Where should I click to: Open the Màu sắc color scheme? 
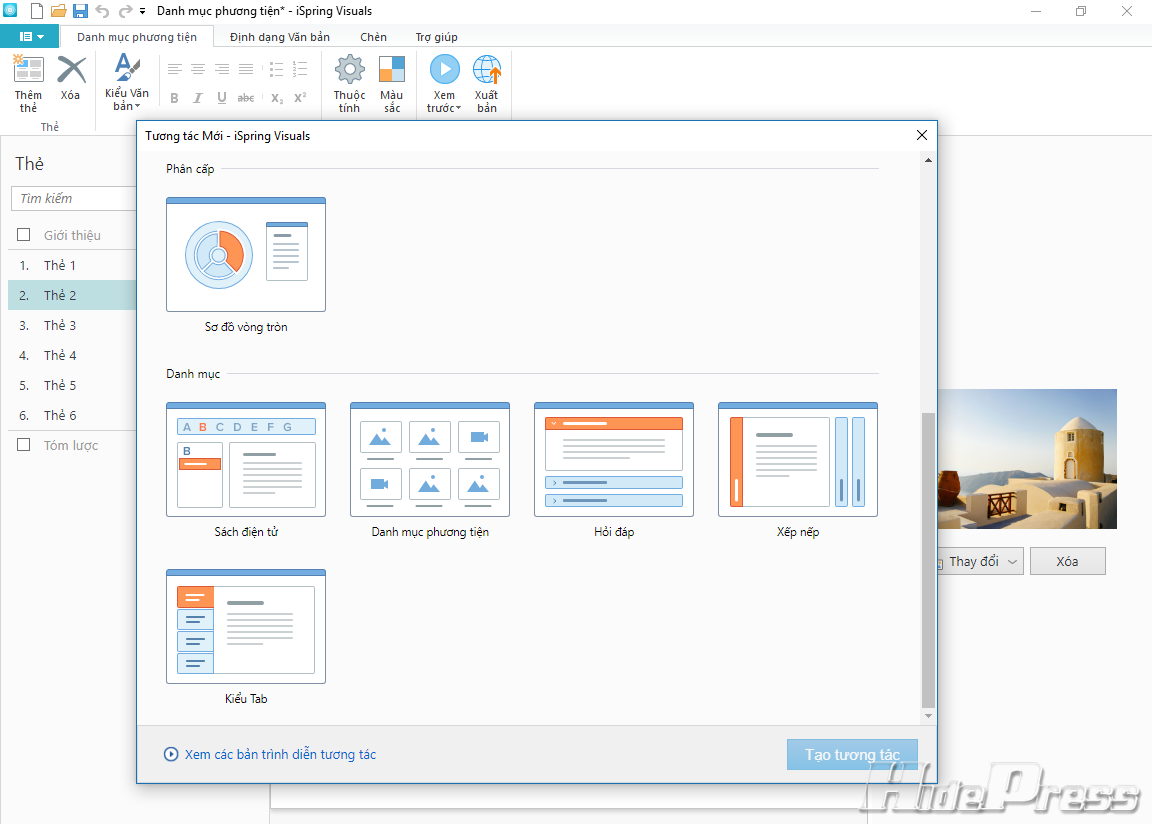coord(392,72)
